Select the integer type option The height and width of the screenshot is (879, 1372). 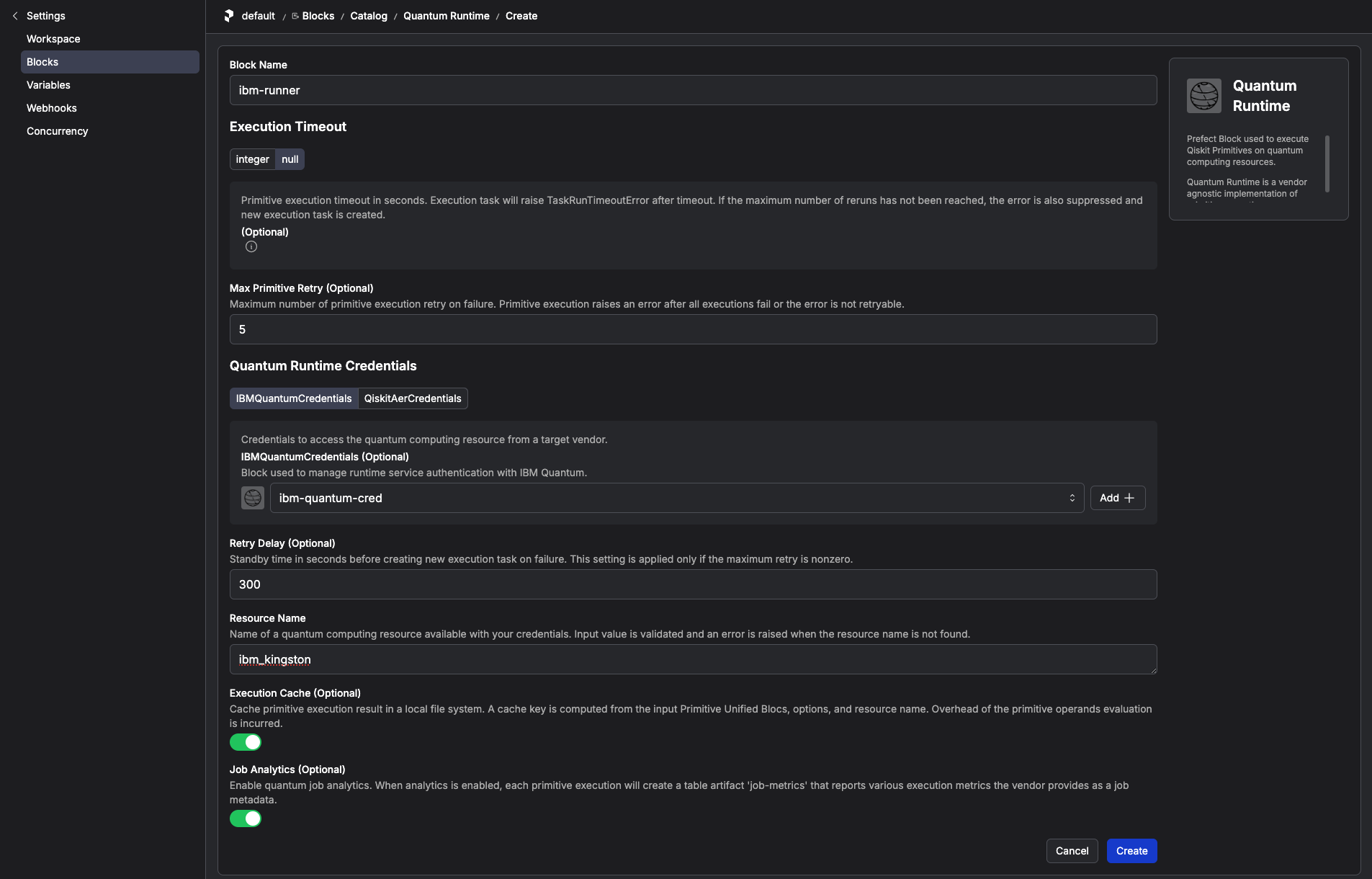(x=252, y=159)
